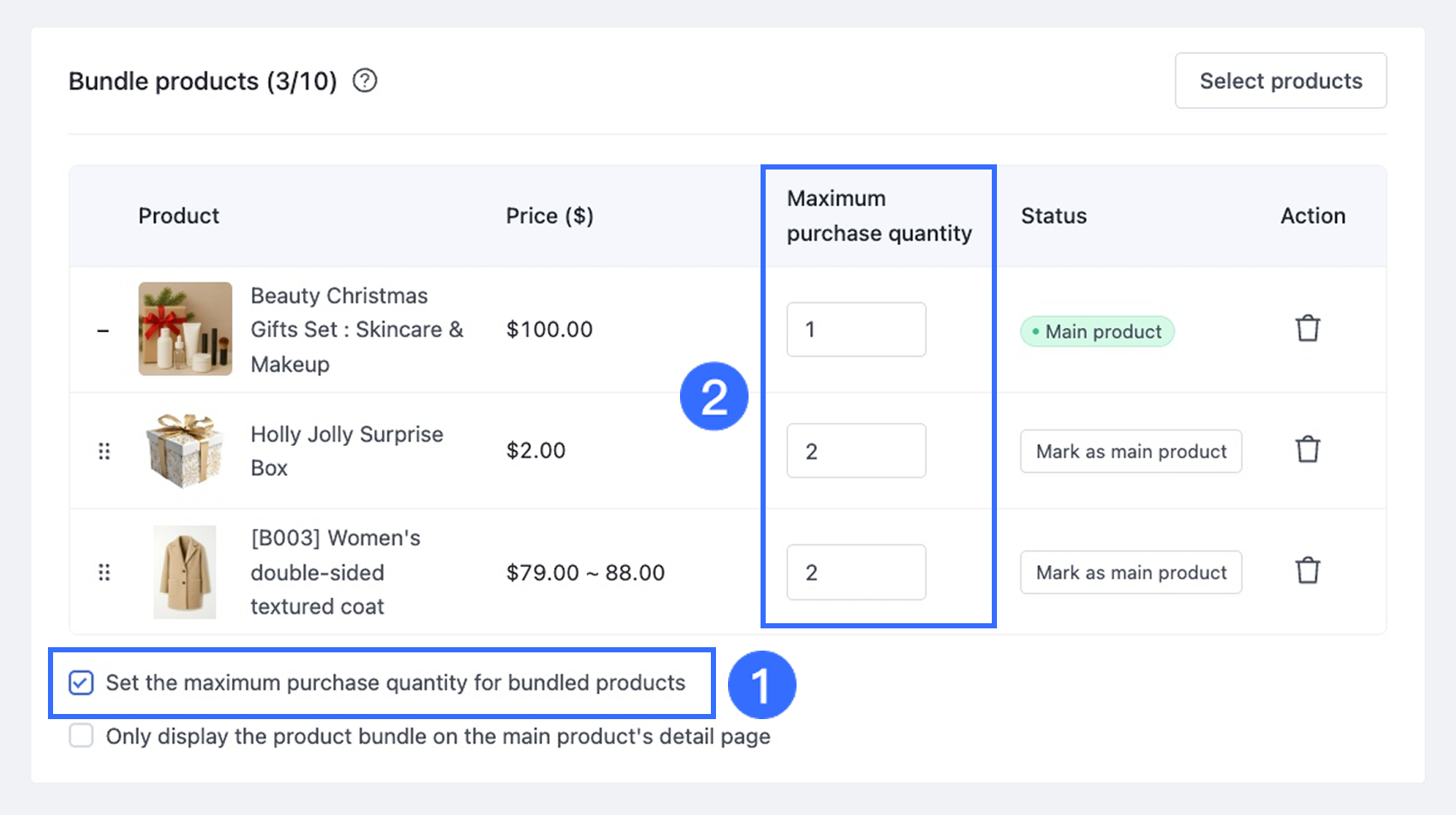This screenshot has width=1456, height=815.
Task: Open the Beauty Christmas Gifts Set thumbnail
Action: [185, 329]
